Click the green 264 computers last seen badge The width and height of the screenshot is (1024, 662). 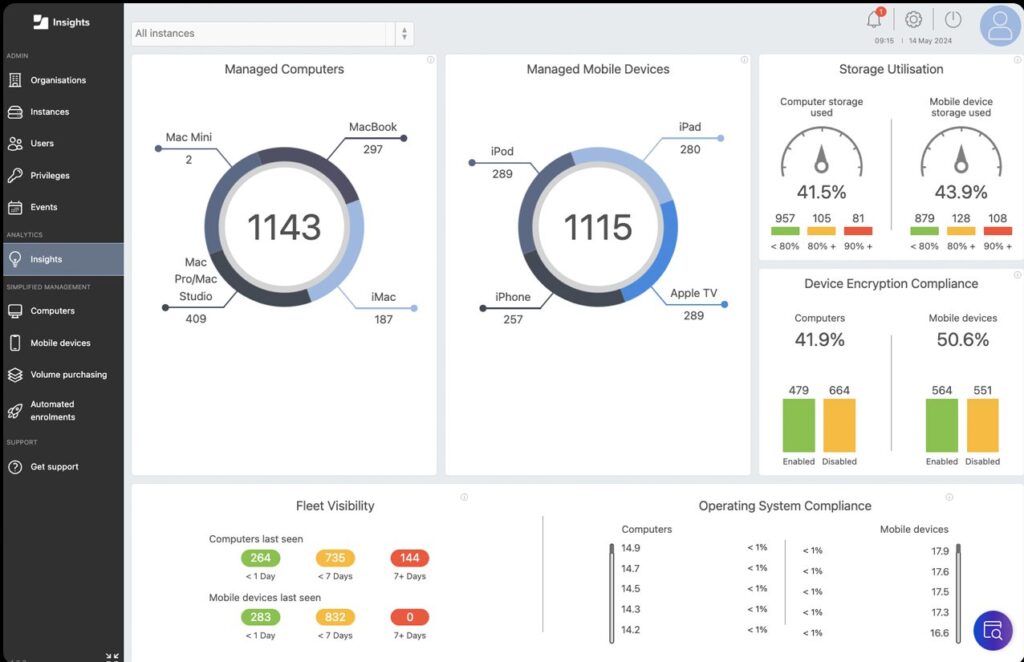260,558
